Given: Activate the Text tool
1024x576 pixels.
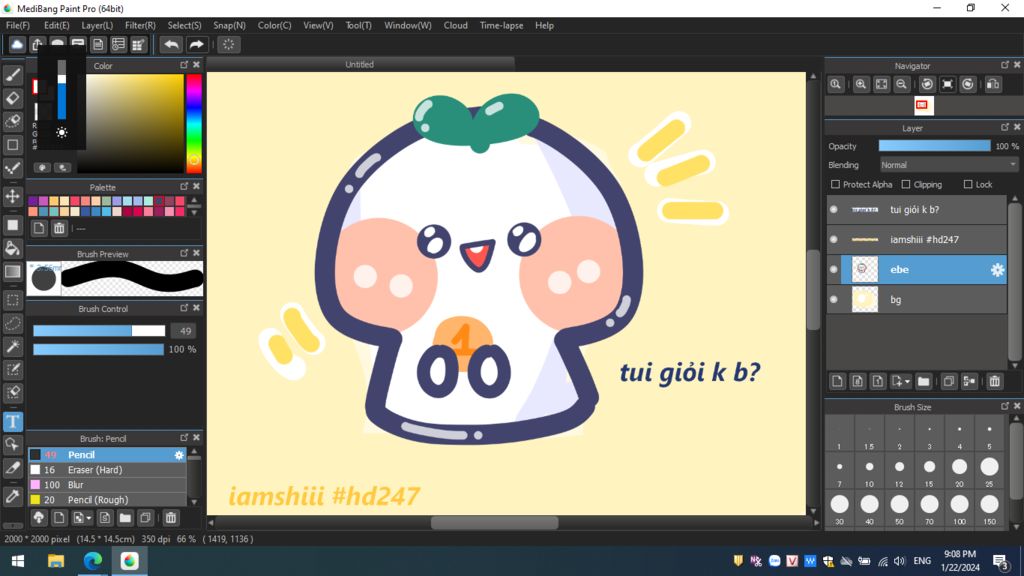Looking at the screenshot, I should point(13,421).
